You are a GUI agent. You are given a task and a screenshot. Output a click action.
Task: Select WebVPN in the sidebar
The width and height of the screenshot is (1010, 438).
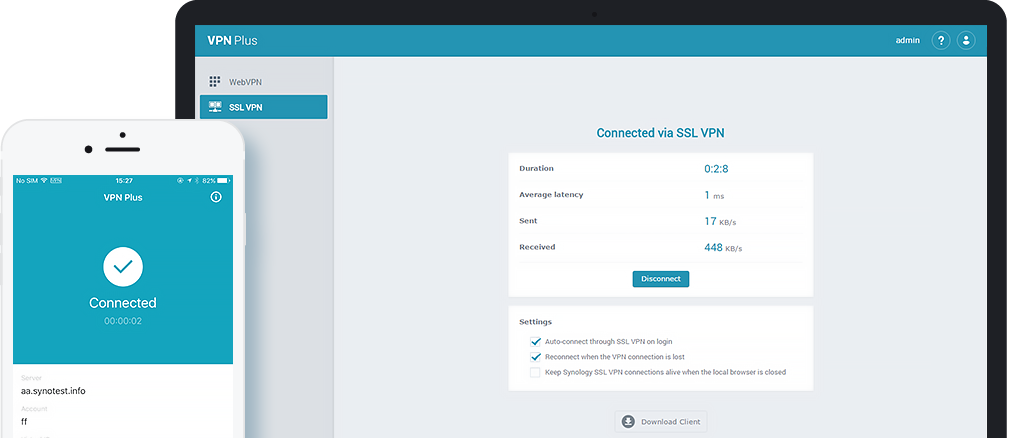coord(263,82)
